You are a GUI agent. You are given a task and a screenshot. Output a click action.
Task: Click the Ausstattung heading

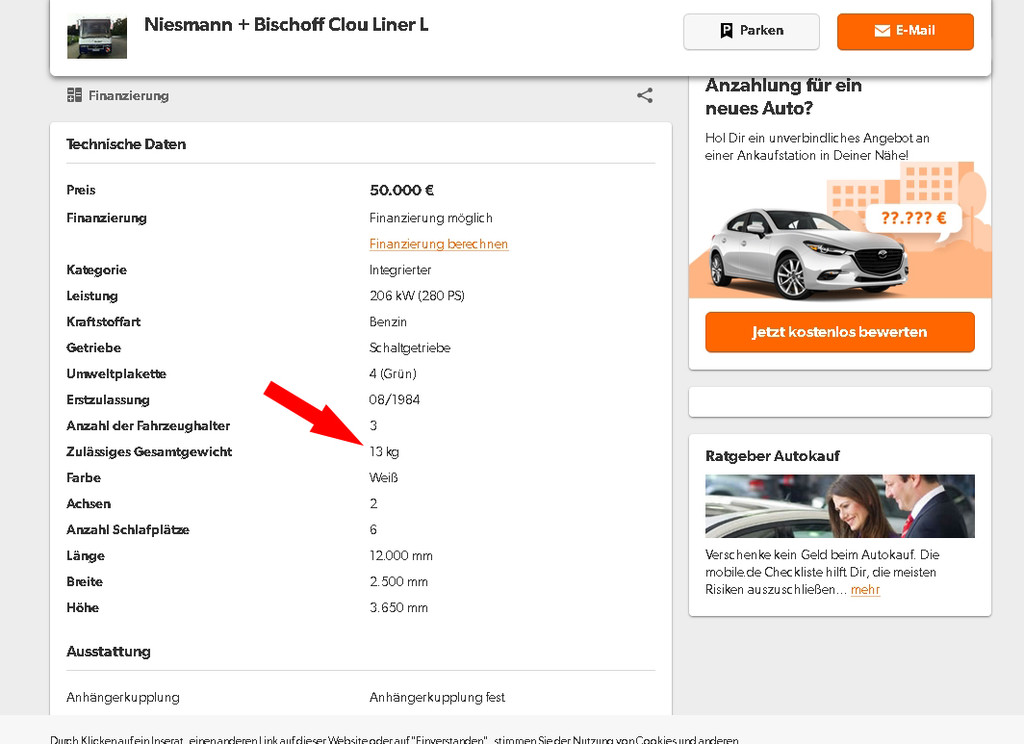tap(108, 652)
